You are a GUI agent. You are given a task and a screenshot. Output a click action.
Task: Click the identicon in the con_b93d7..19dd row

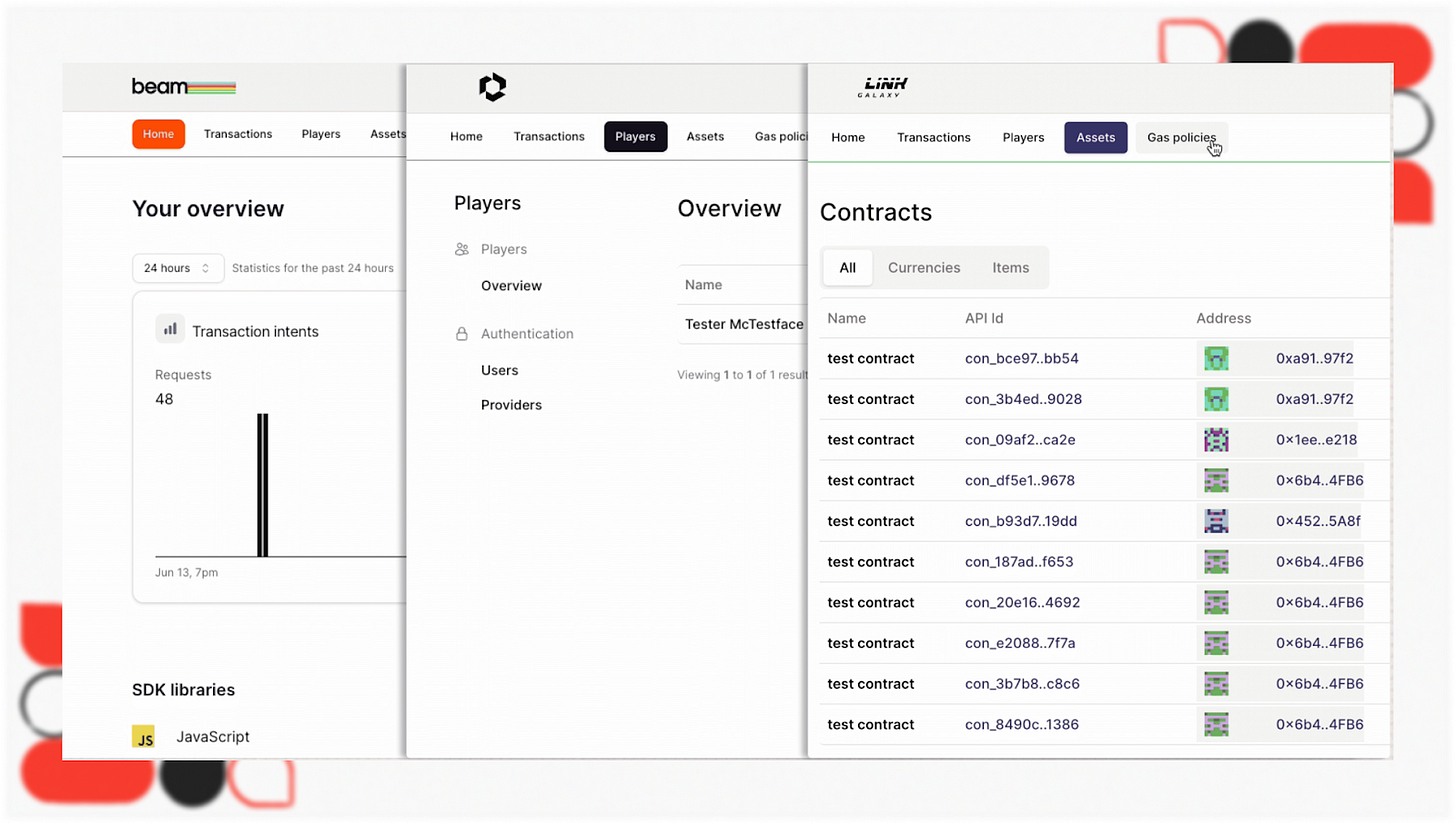point(1216,521)
